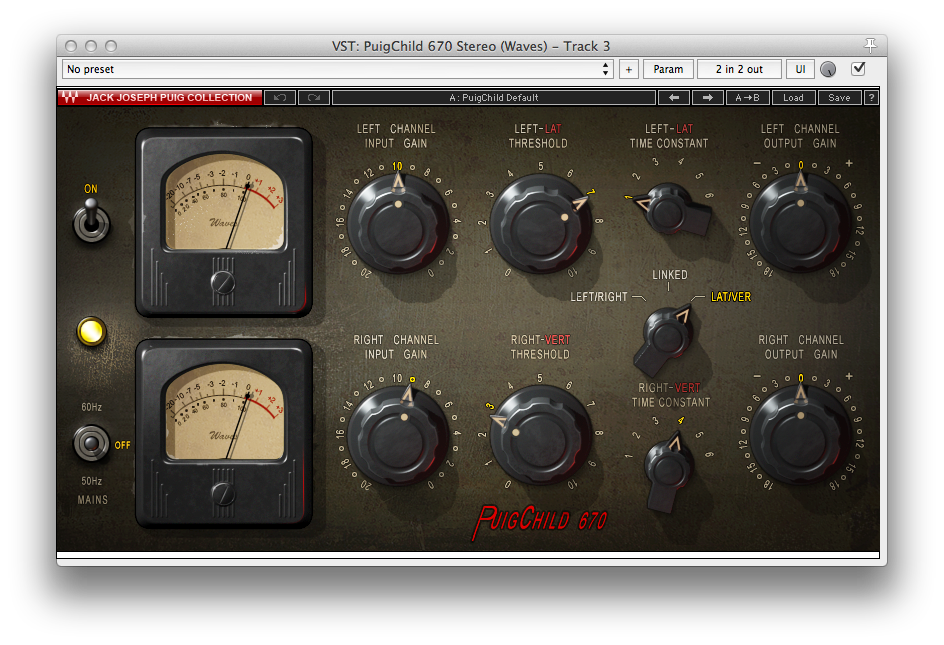Click the MAINS label
Image resolution: width=944 pixels, height=645 pixels.
click(x=92, y=500)
